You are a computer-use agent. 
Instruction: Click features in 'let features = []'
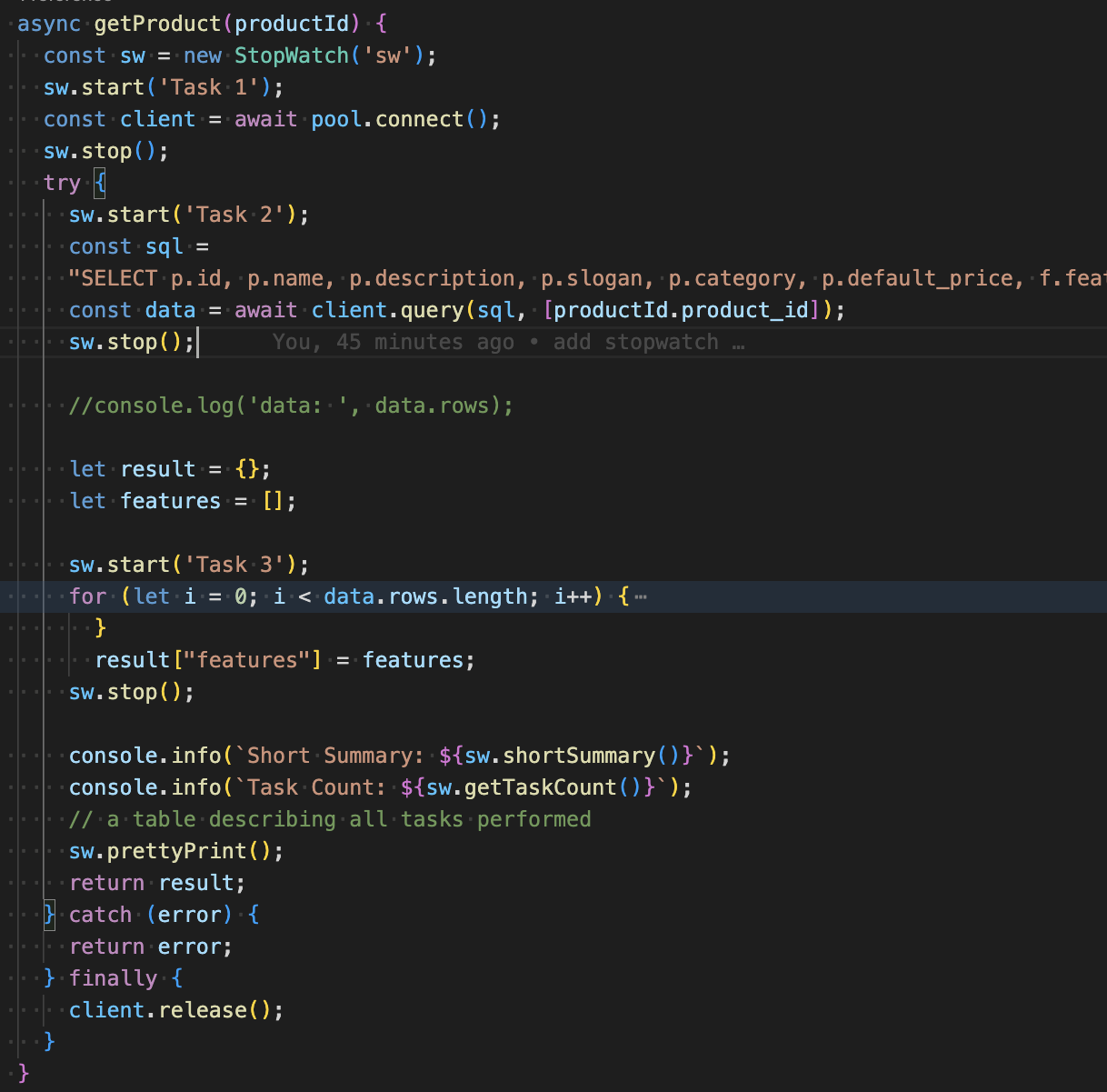[x=171, y=501]
